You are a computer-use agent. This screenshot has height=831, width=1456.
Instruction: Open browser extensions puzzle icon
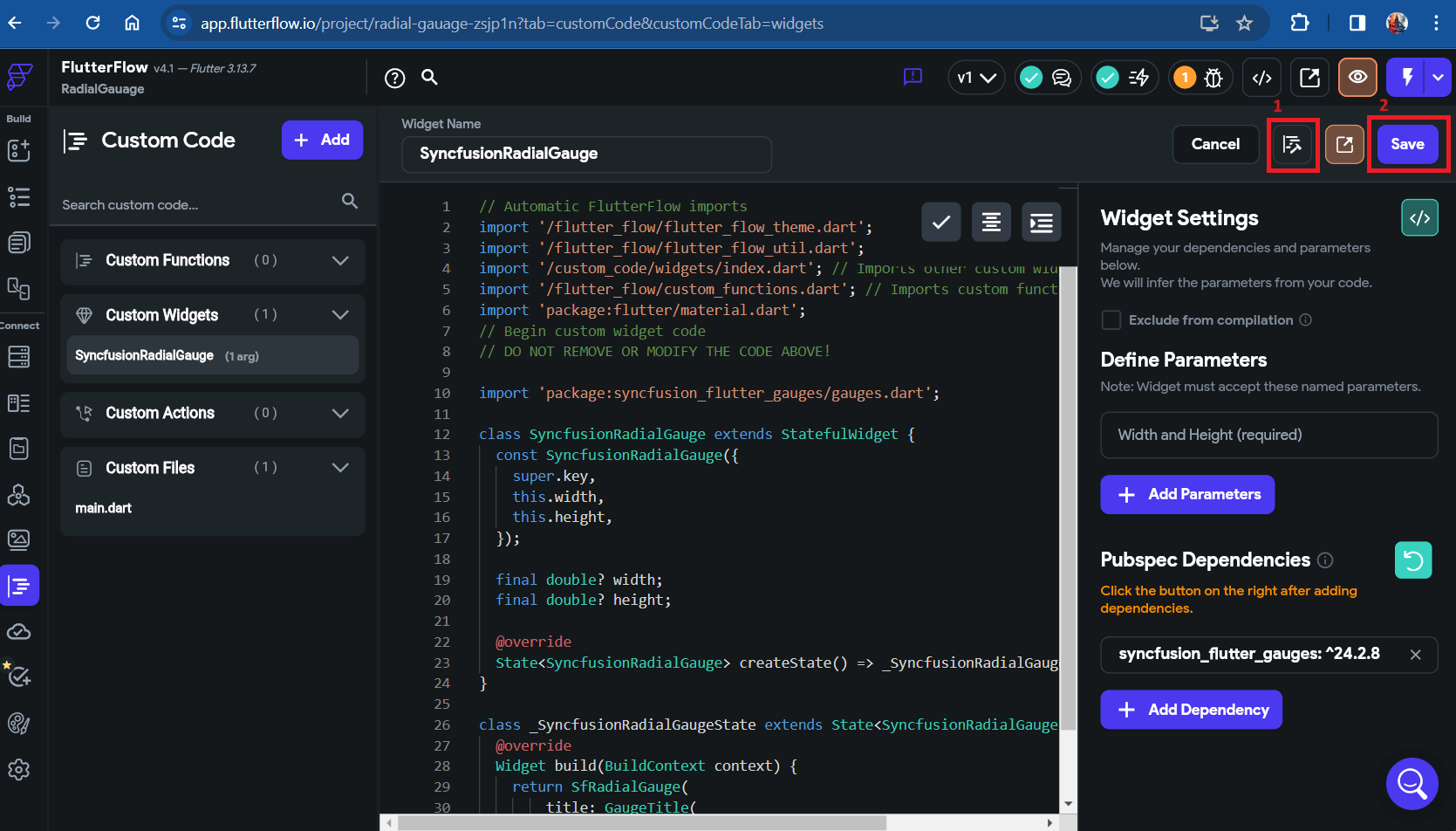(1300, 23)
